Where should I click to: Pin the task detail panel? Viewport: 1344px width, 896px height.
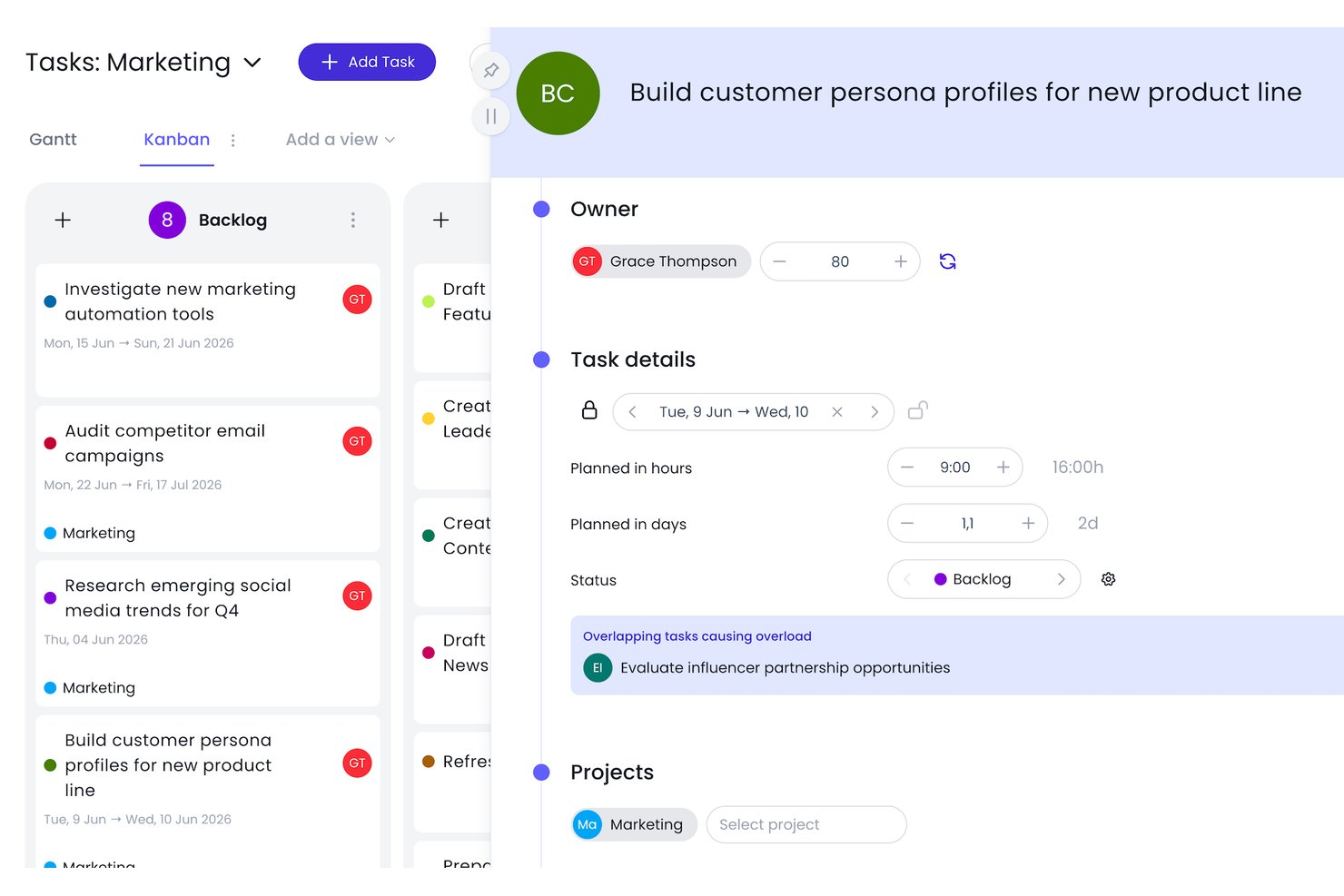491,70
